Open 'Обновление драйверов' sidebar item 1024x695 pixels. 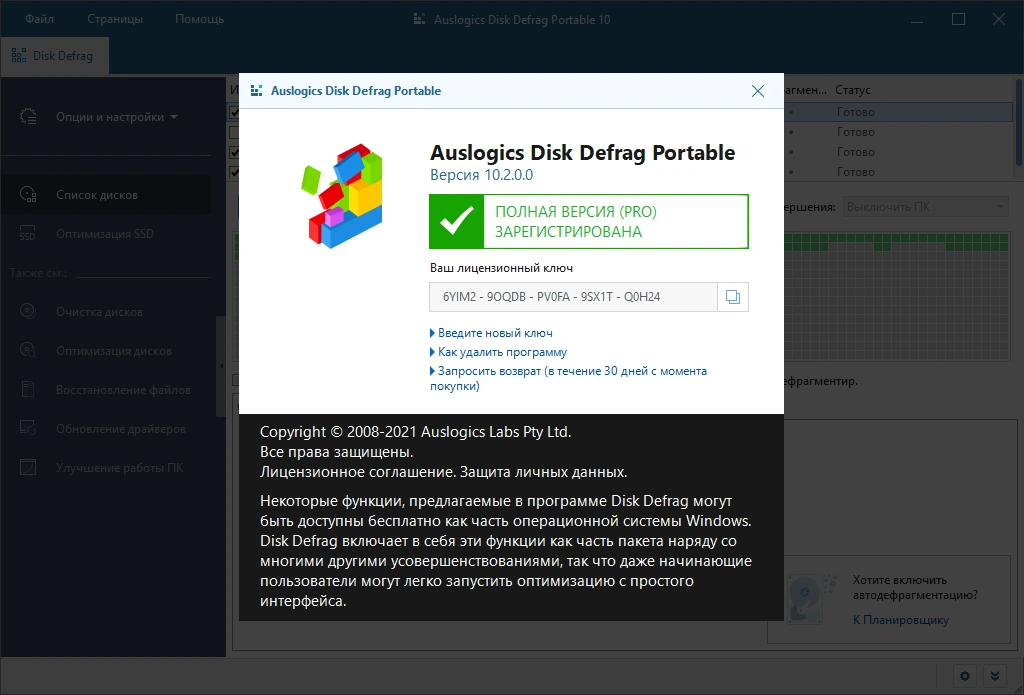[x=121, y=429]
